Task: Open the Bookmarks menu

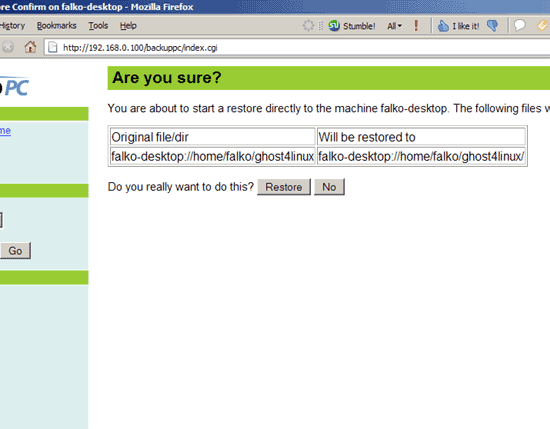Action: pos(56,26)
